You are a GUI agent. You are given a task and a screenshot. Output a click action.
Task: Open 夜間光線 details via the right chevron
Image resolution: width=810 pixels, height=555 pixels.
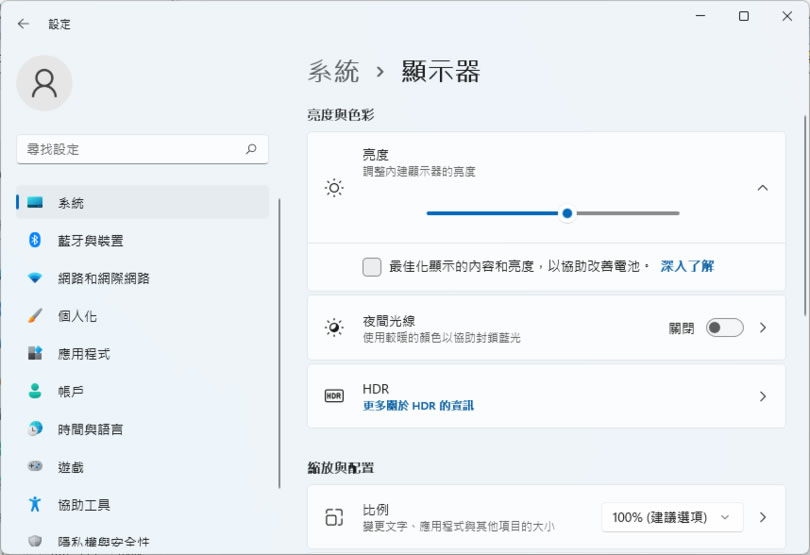tap(762, 328)
